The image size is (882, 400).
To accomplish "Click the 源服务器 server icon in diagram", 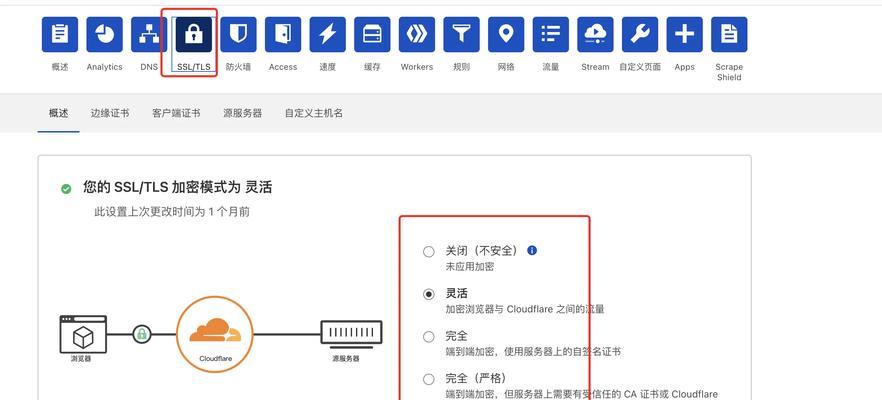I will pyautogui.click(x=352, y=332).
